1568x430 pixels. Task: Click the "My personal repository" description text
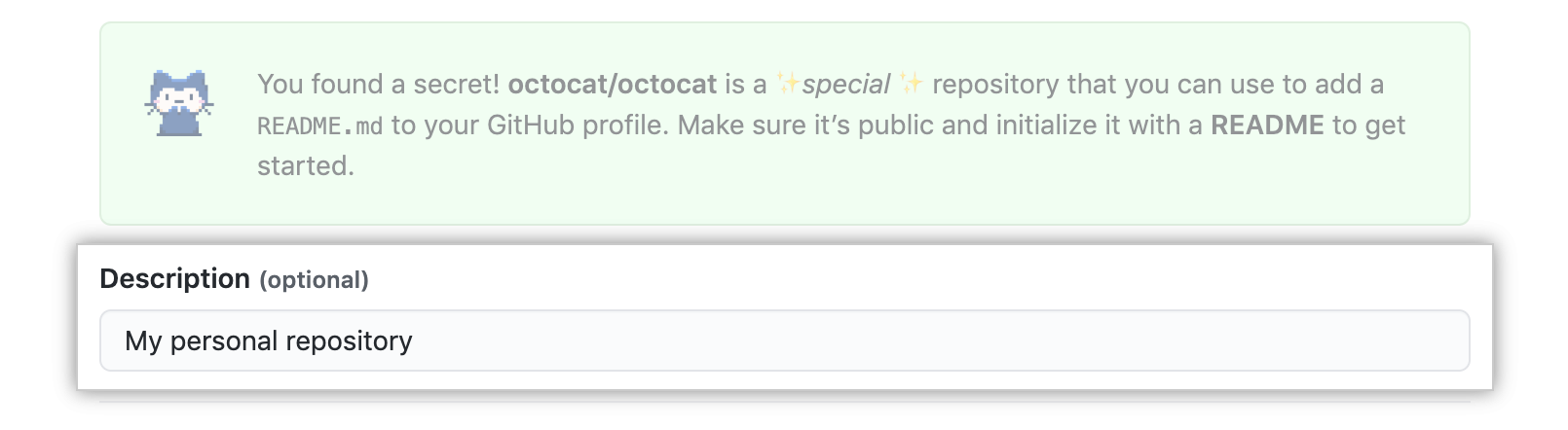269,341
